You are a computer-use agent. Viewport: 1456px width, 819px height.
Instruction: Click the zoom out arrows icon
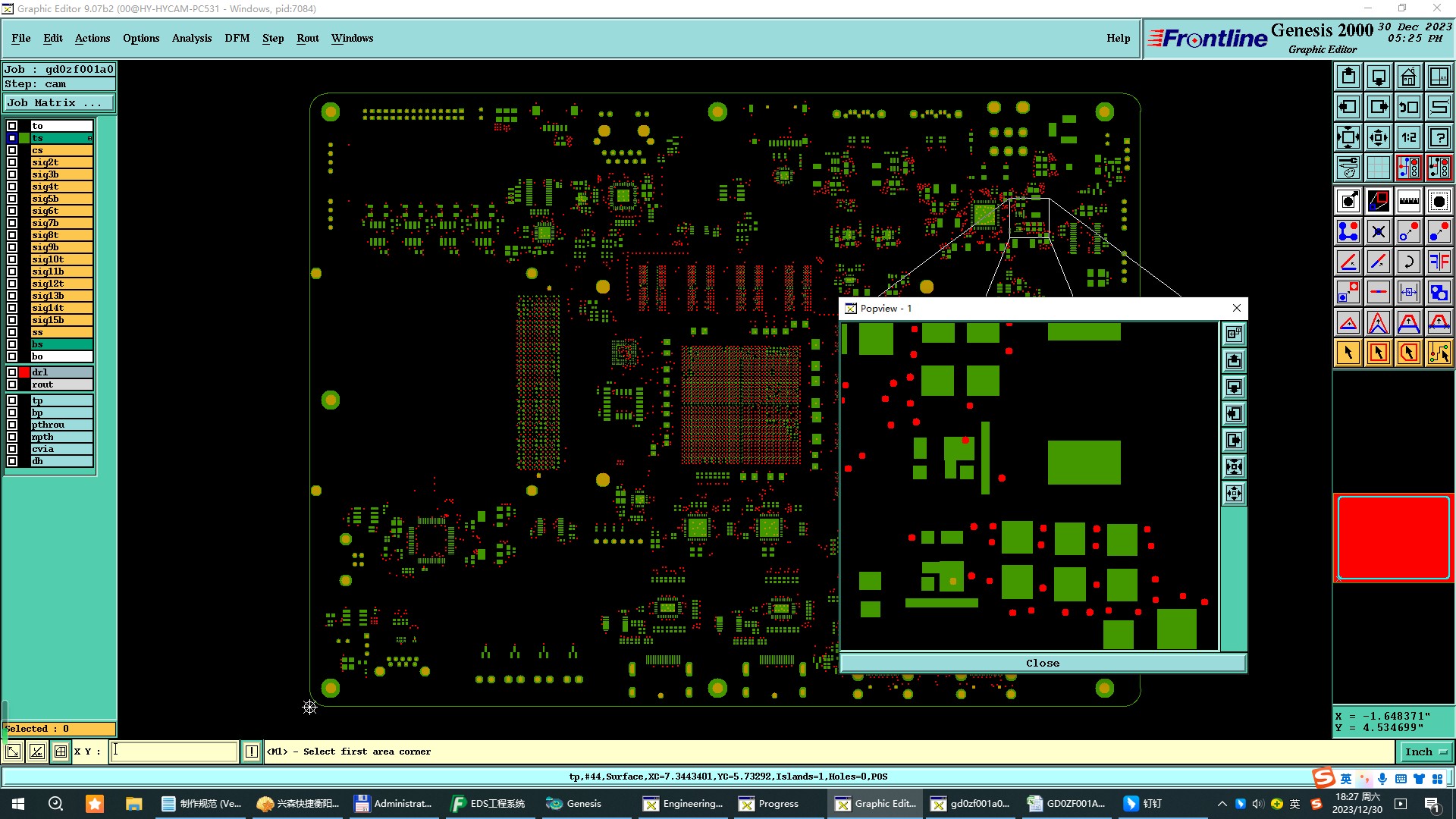[1379, 137]
